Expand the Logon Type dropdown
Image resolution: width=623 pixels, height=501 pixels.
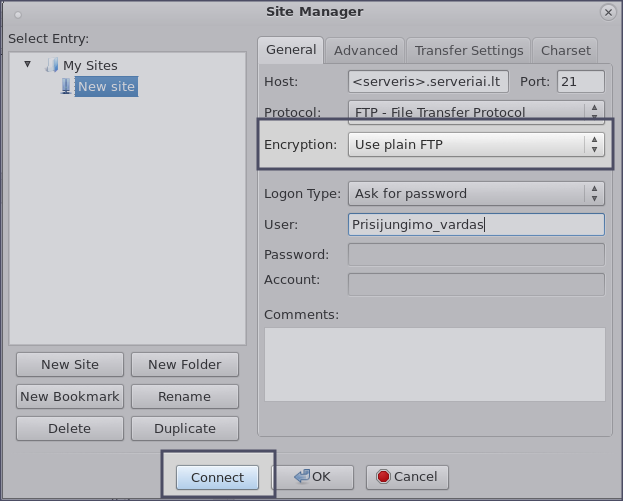pos(476,193)
